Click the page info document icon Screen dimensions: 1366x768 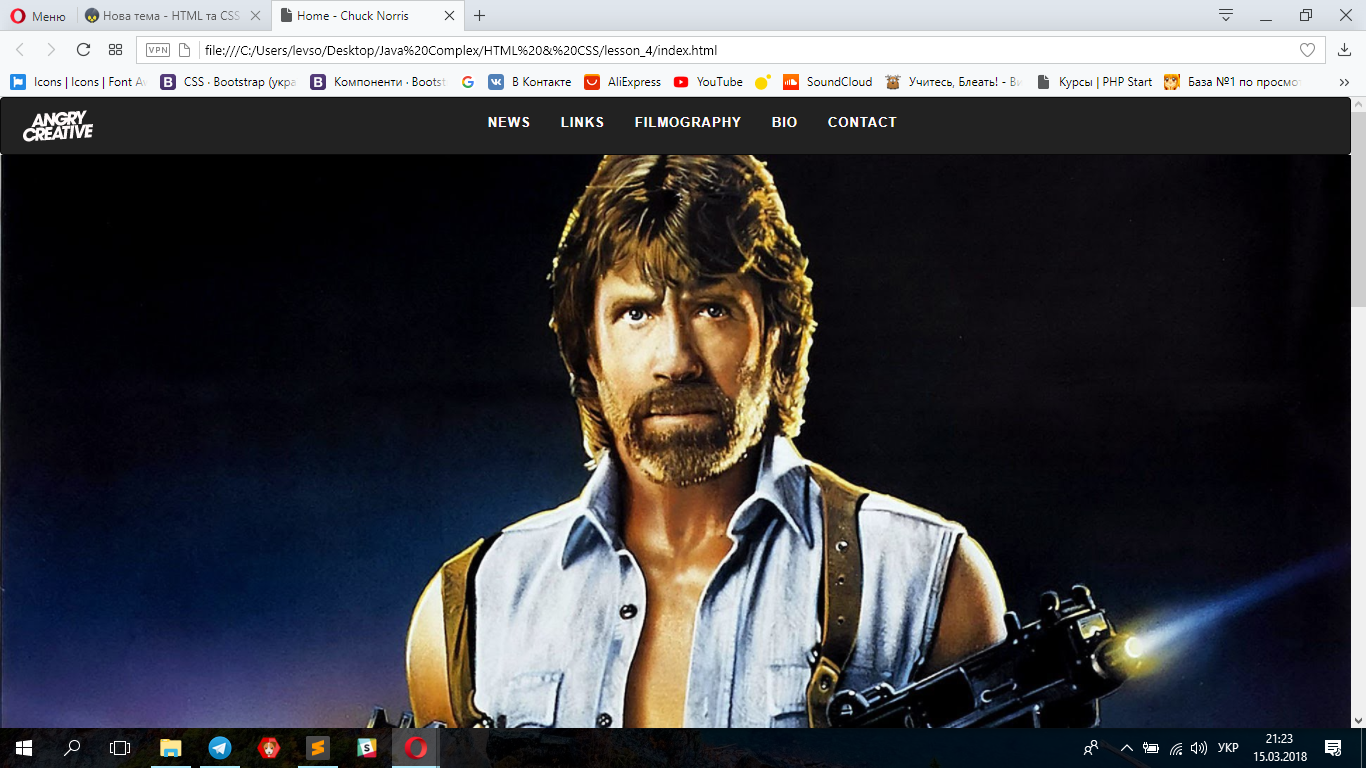click(184, 50)
